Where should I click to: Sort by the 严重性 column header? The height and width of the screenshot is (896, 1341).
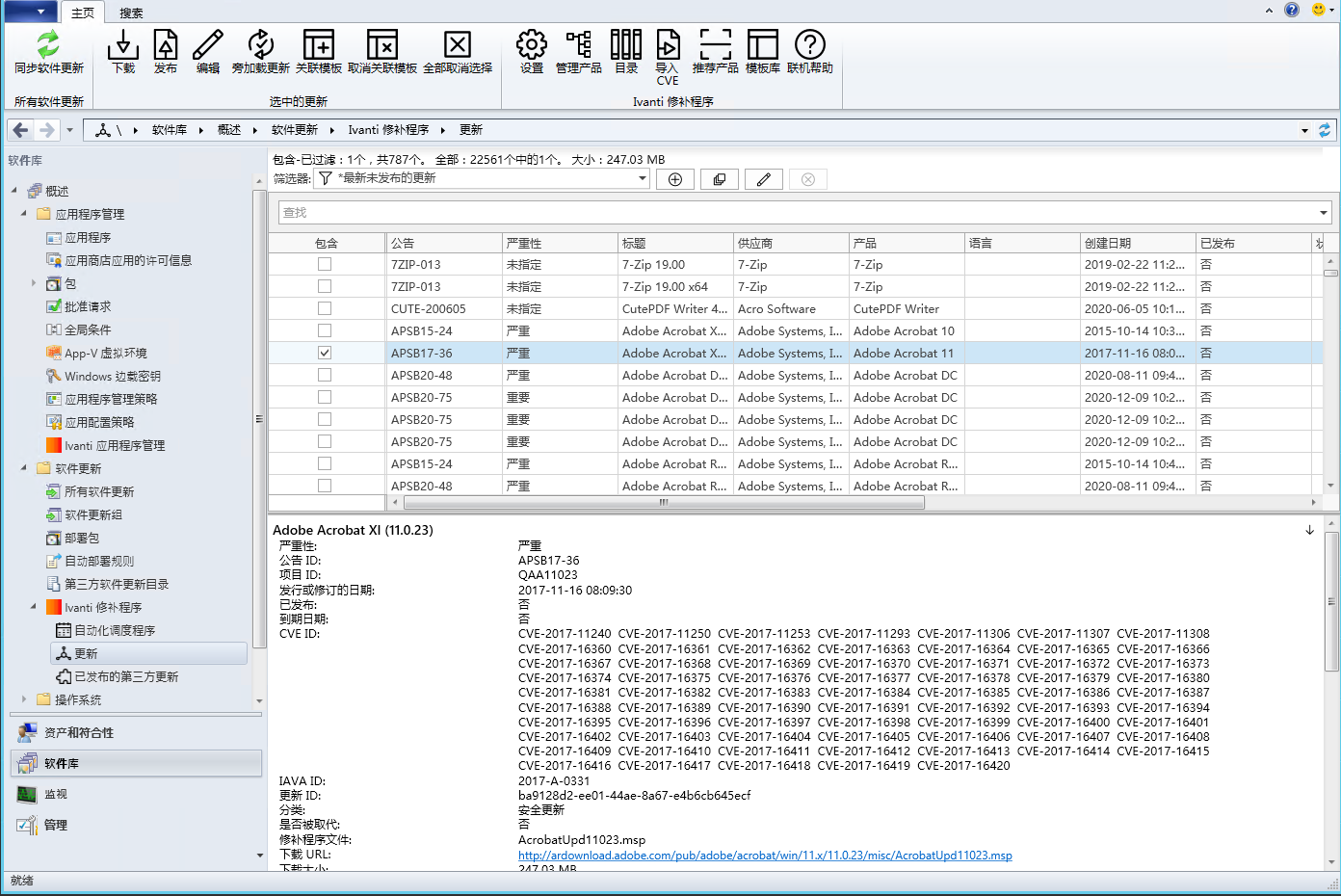[560, 243]
